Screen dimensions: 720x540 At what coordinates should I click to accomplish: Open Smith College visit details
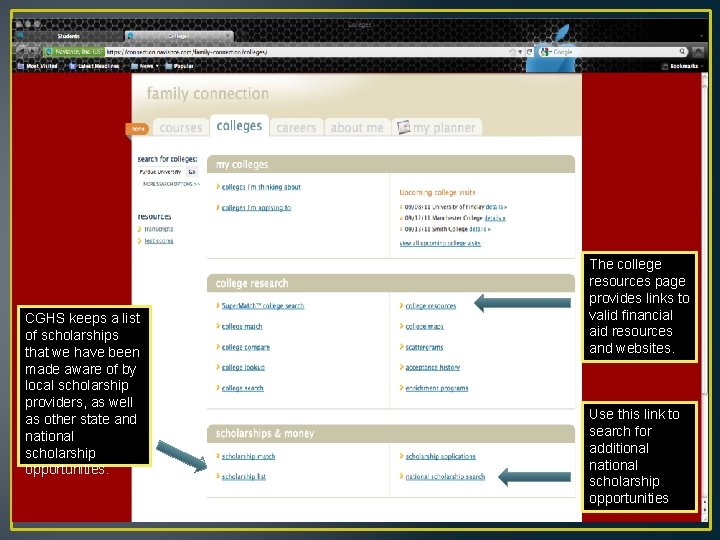click(480, 229)
